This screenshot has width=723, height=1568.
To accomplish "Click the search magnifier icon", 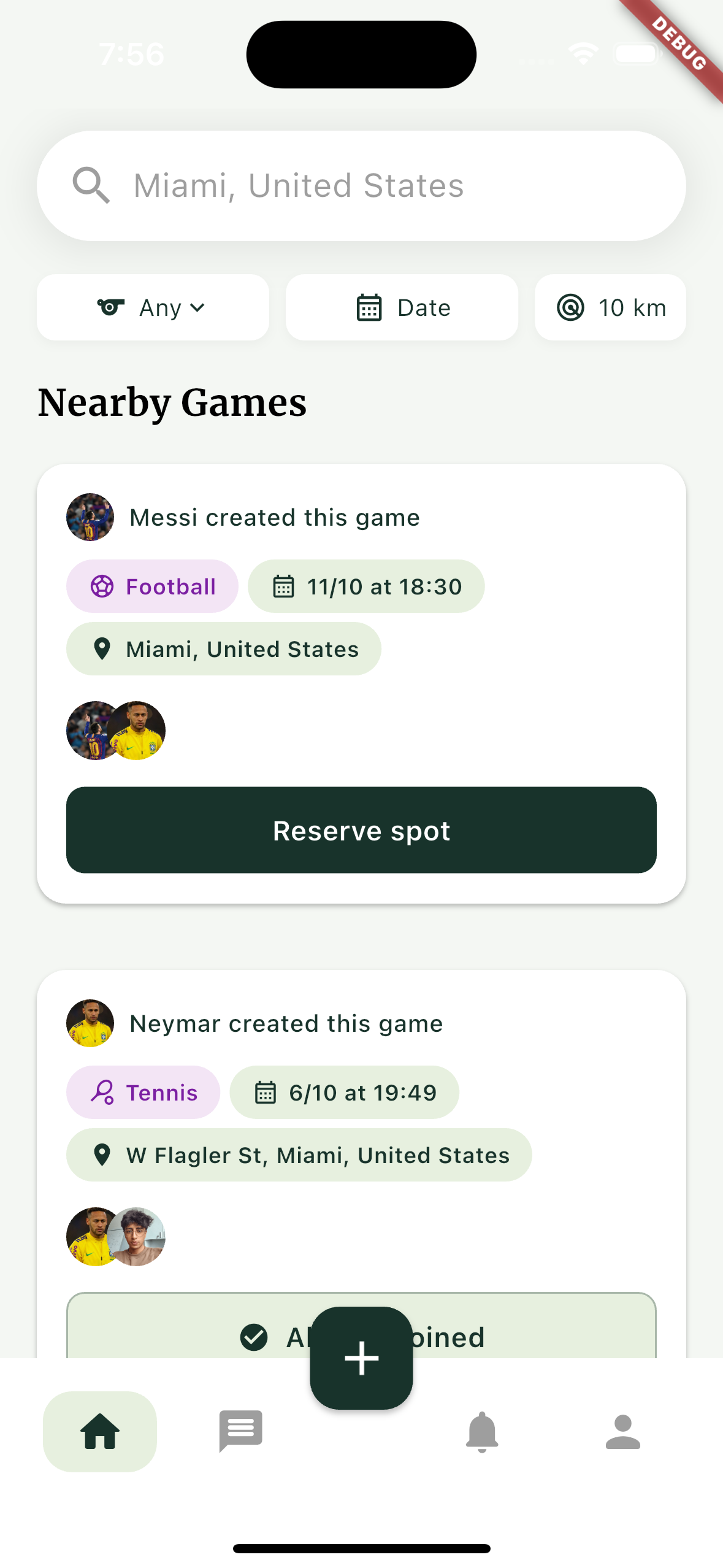I will tap(91, 185).
